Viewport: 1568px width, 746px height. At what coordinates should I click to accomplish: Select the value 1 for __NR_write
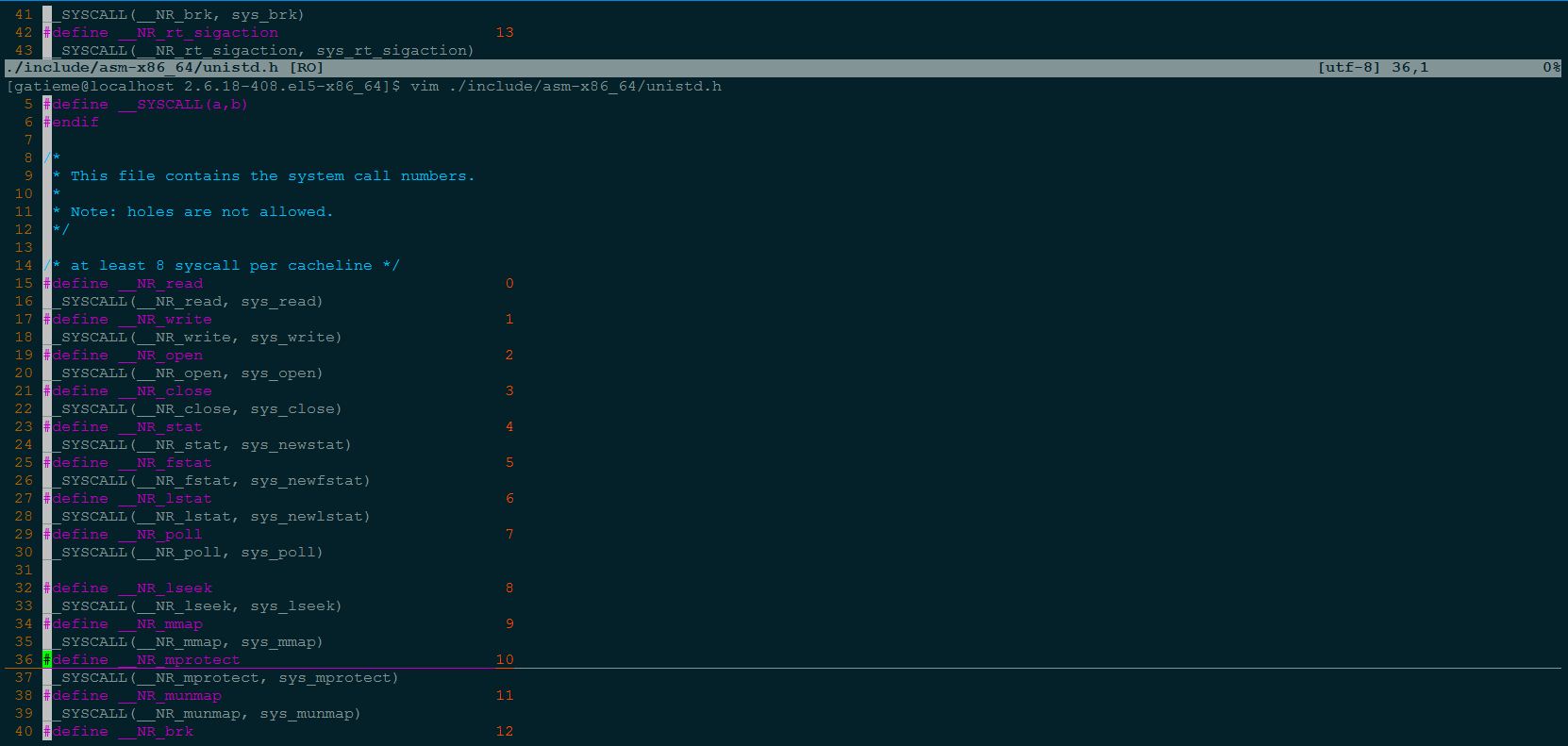(x=509, y=319)
